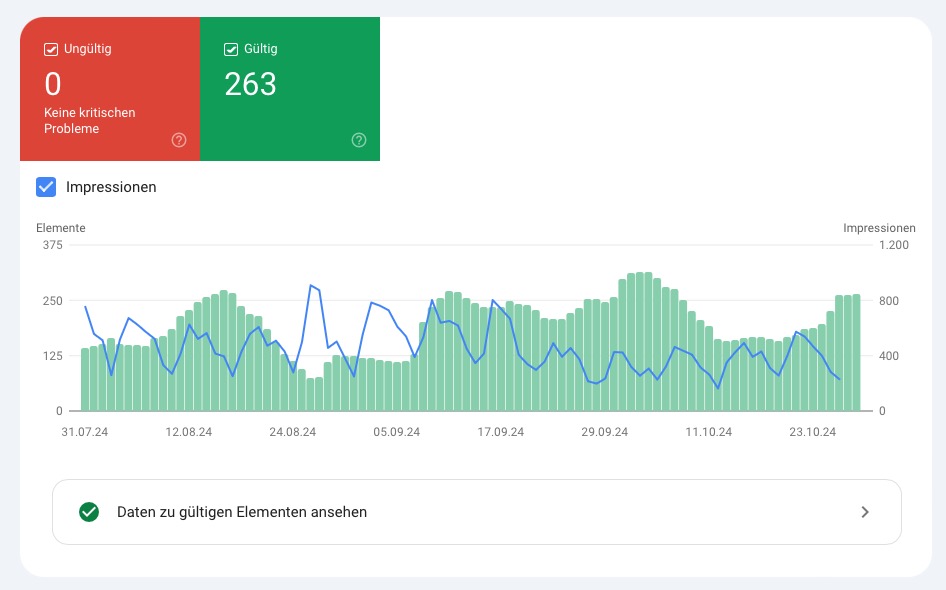Screen dimensions: 946x590
Task: Click the 29.09.24 date label on the axis
Action: coord(604,432)
